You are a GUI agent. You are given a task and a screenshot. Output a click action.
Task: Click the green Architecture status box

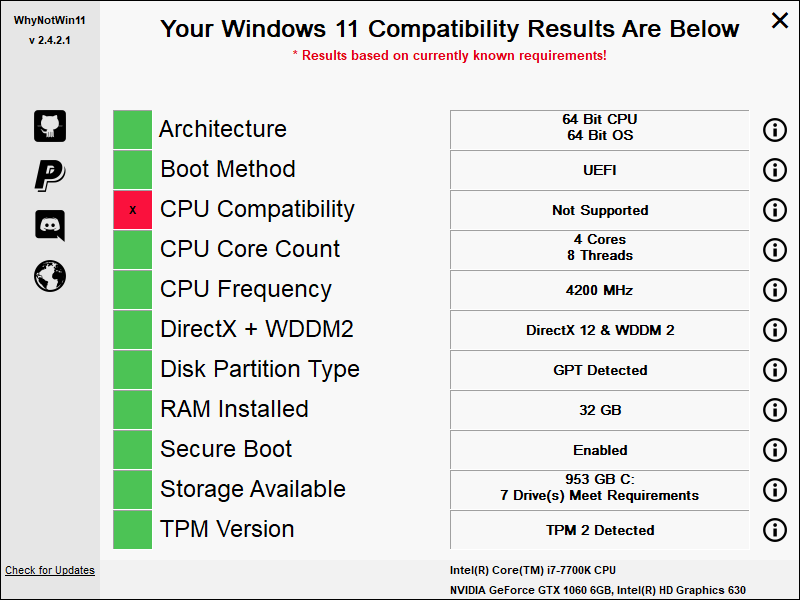133,130
